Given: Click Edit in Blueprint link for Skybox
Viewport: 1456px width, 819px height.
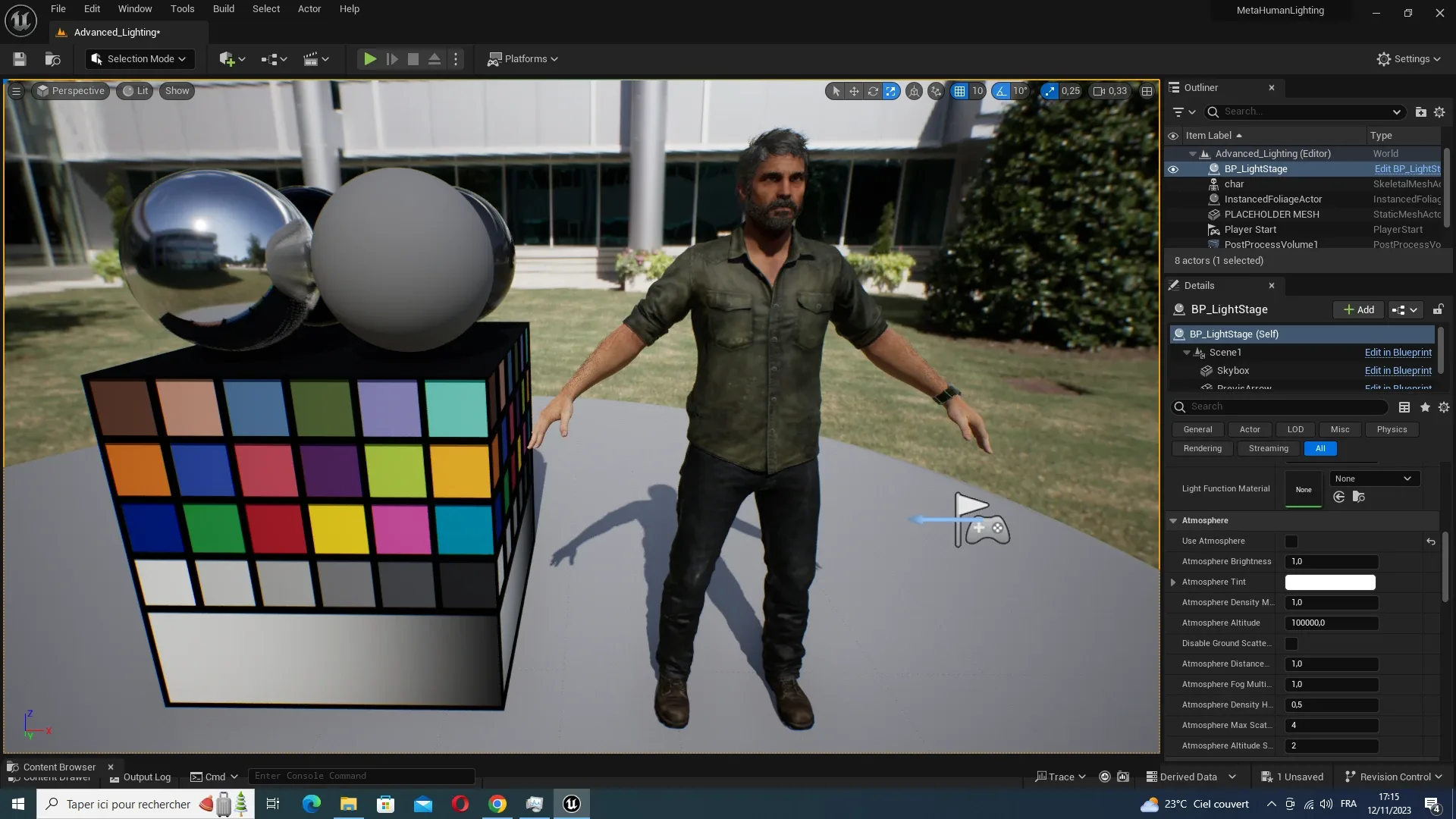Looking at the screenshot, I should pyautogui.click(x=1398, y=371).
